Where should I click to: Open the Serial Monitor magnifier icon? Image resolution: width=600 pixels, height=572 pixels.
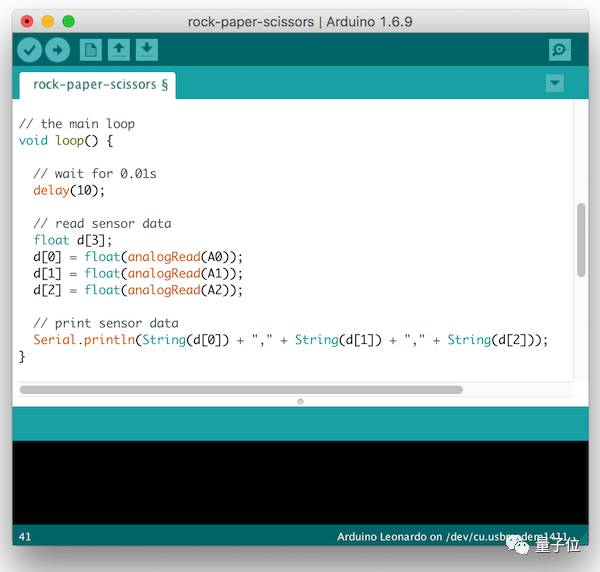[559, 50]
